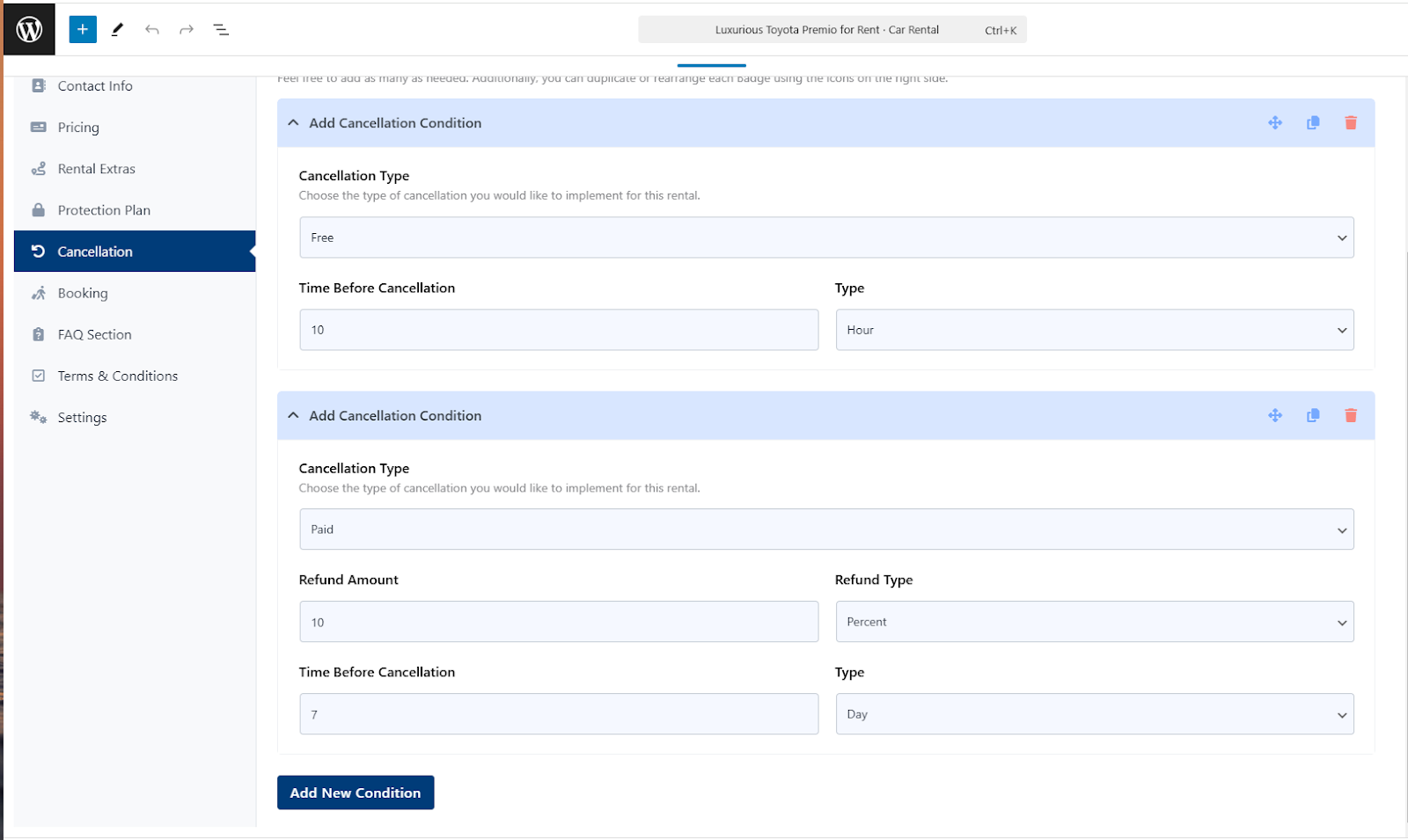The height and width of the screenshot is (840, 1408).
Task: Click the Terms & Conditions checkbox icon
Action: pos(39,376)
